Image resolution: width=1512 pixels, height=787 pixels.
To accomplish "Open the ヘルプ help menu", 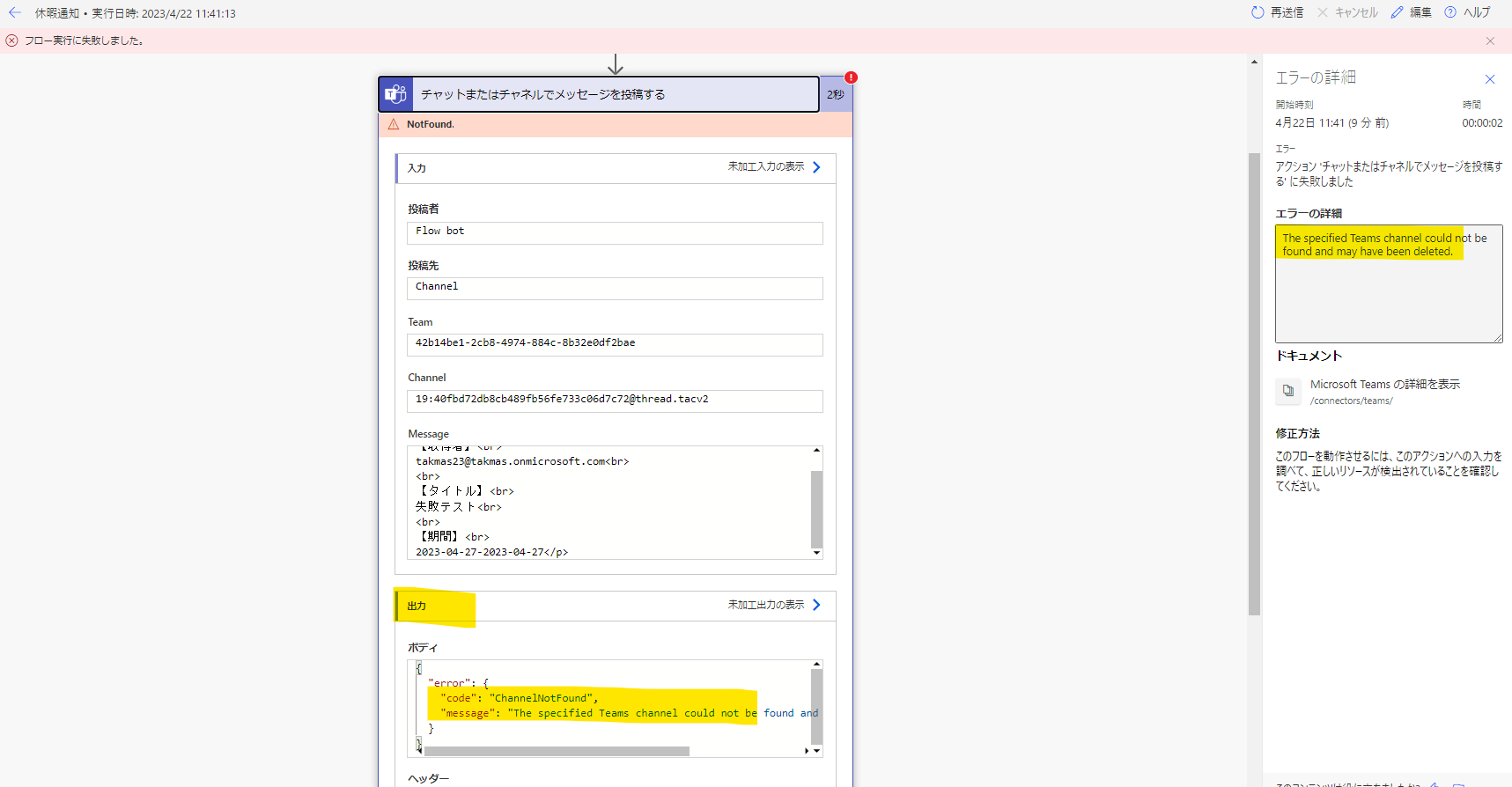I will tap(1467, 12).
